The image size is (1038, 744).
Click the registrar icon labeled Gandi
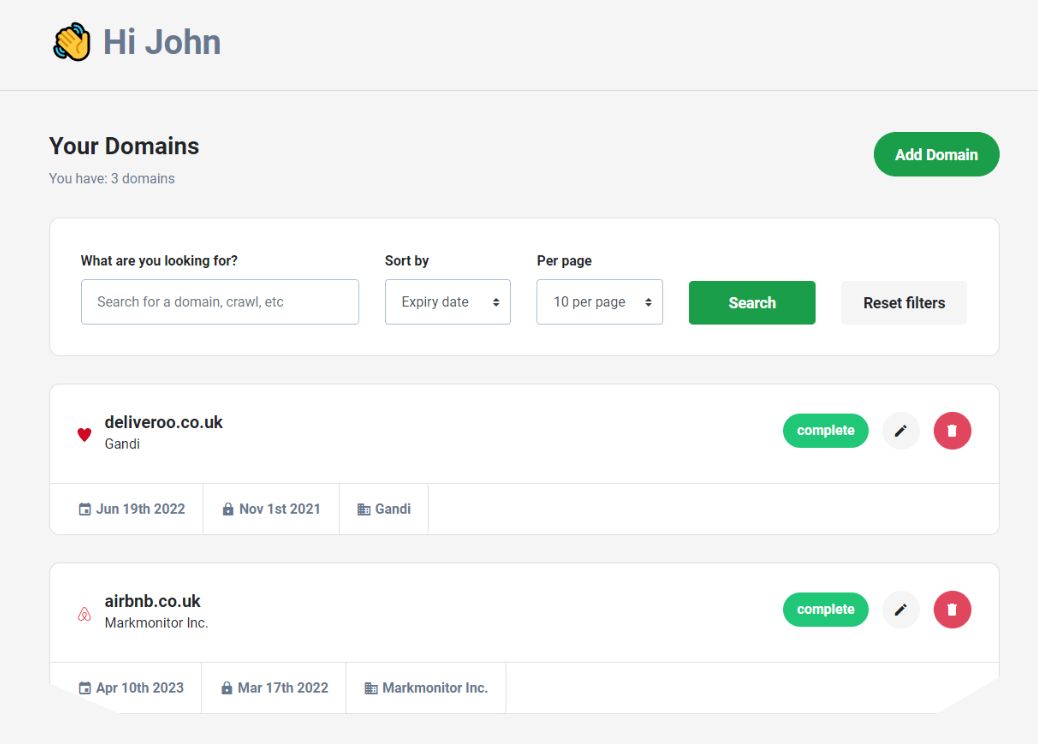(x=362, y=508)
